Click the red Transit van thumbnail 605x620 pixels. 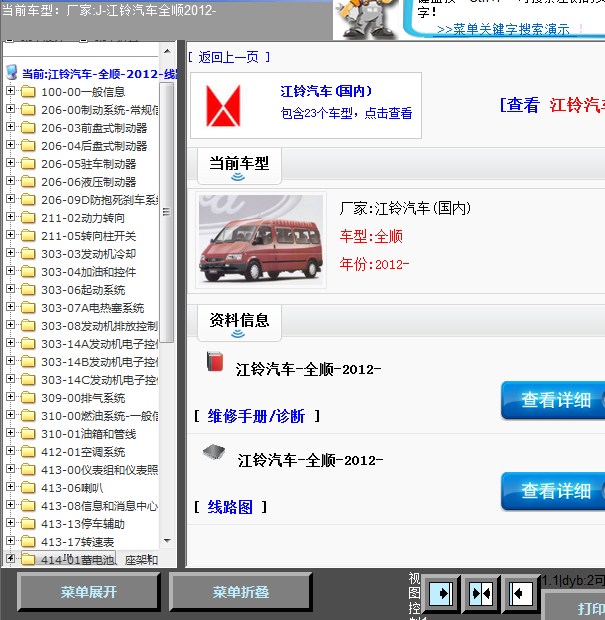point(261,240)
